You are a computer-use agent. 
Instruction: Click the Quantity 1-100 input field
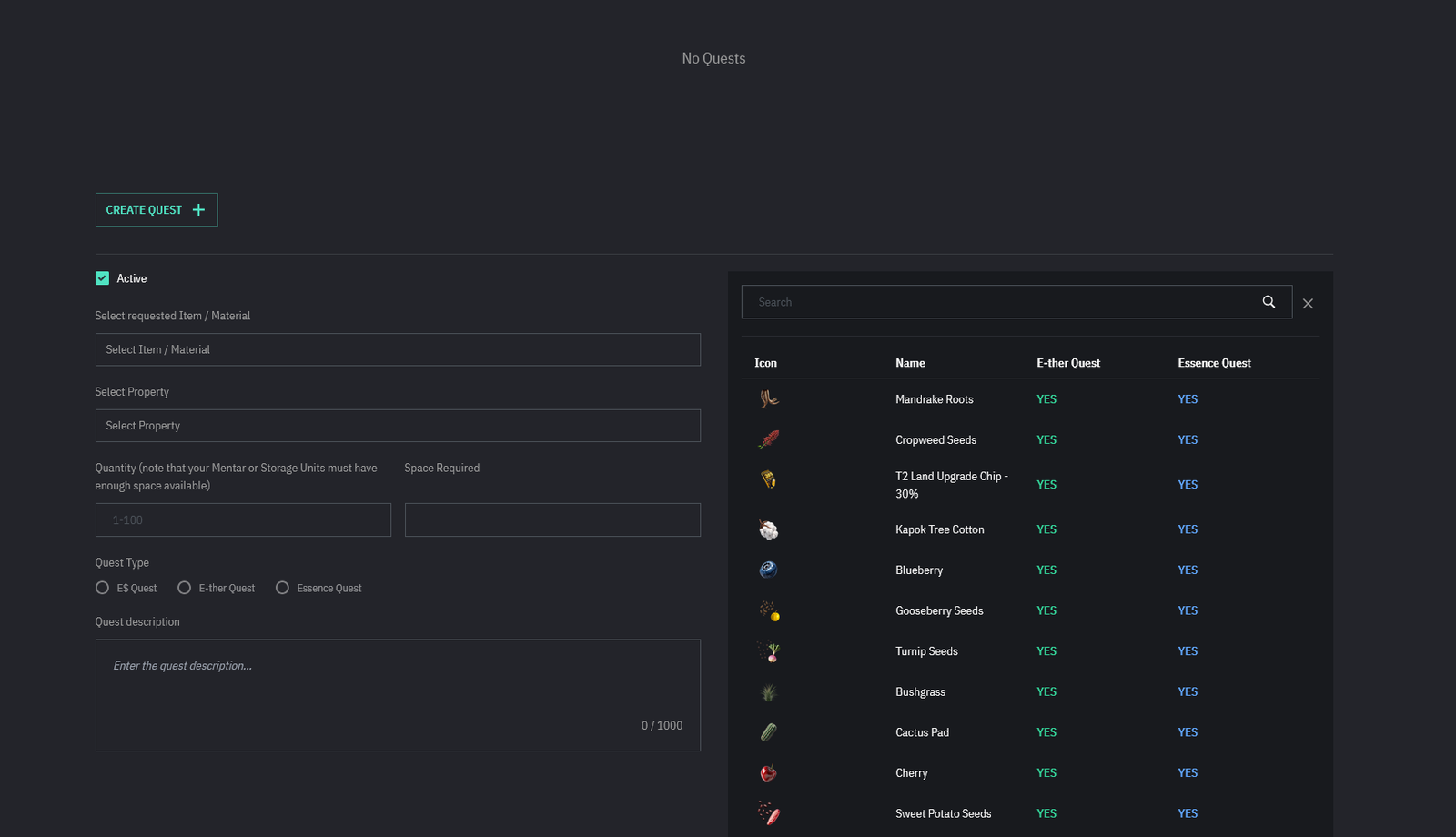243,520
